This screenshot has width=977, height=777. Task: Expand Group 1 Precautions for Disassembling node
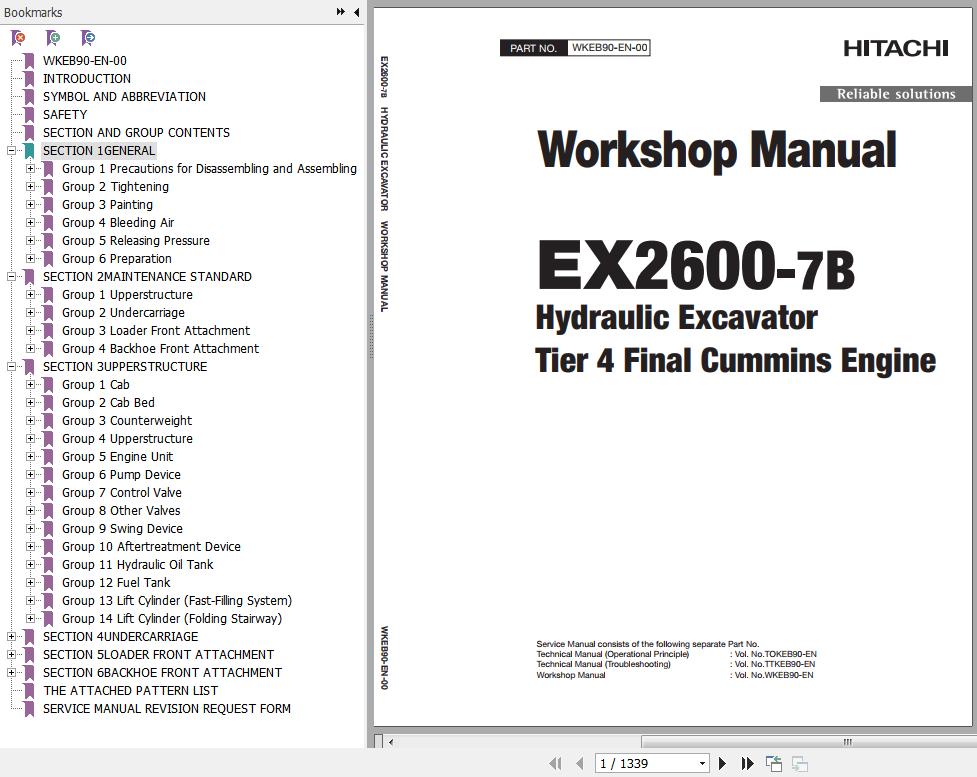point(30,169)
